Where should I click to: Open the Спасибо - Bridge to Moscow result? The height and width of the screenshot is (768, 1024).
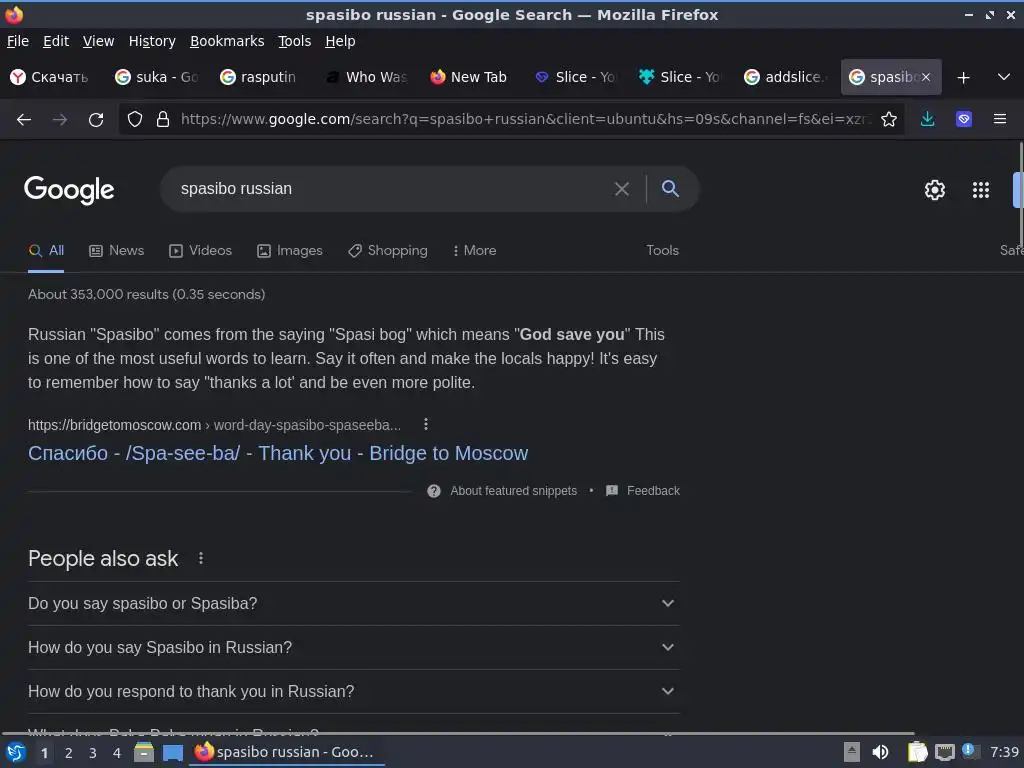coord(278,453)
